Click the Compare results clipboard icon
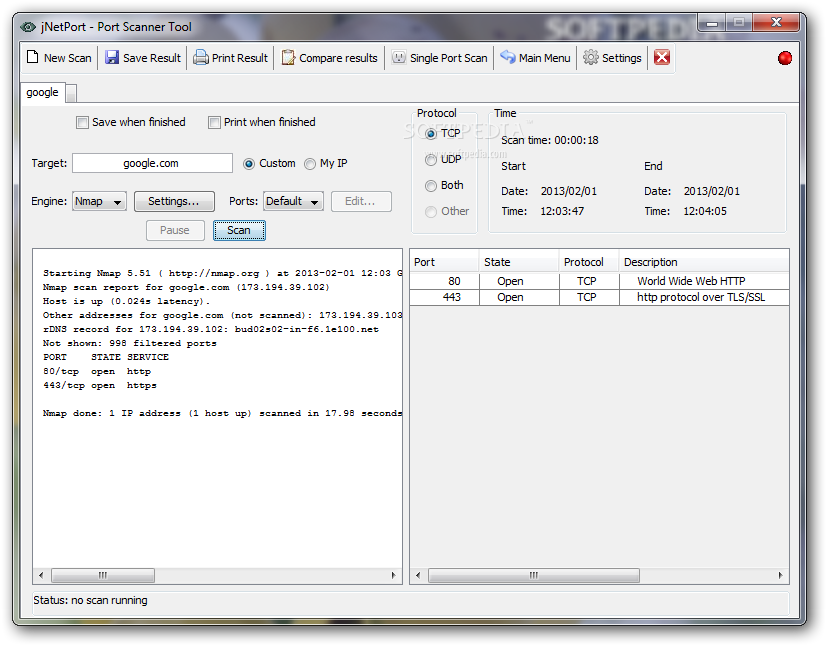 pos(288,57)
